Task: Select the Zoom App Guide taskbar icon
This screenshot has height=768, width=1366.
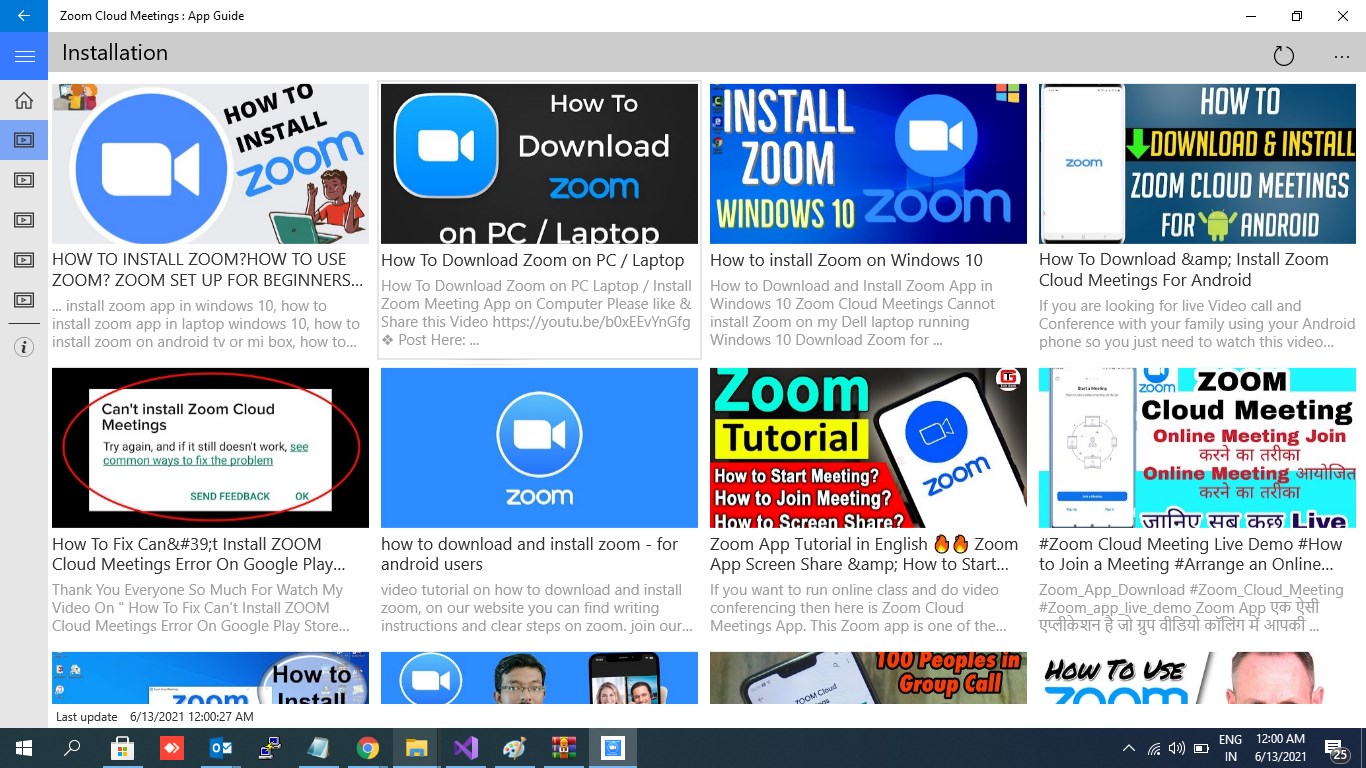Action: coord(612,748)
